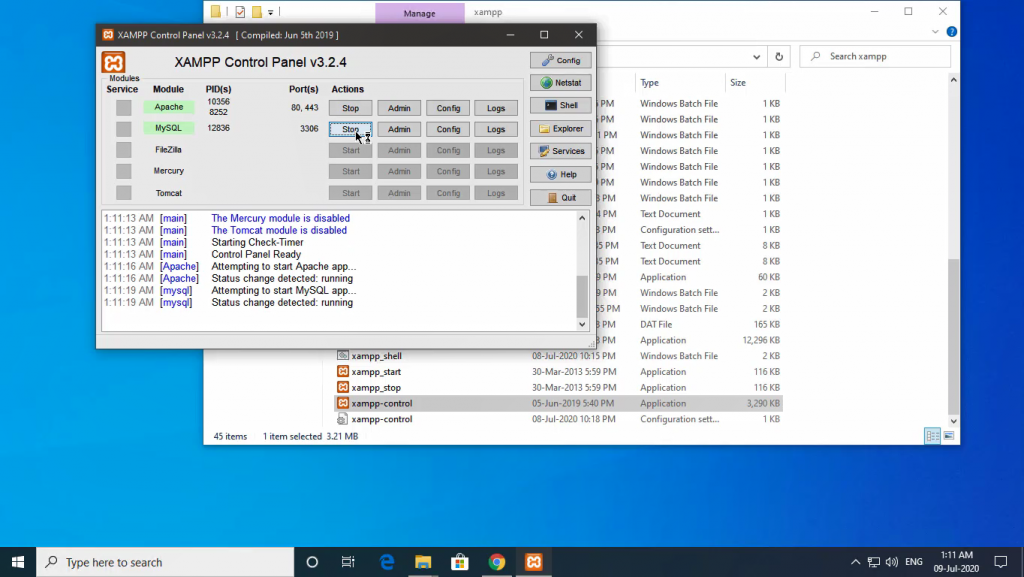Open Apache Admin page
The width and height of the screenshot is (1024, 577).
tap(399, 108)
